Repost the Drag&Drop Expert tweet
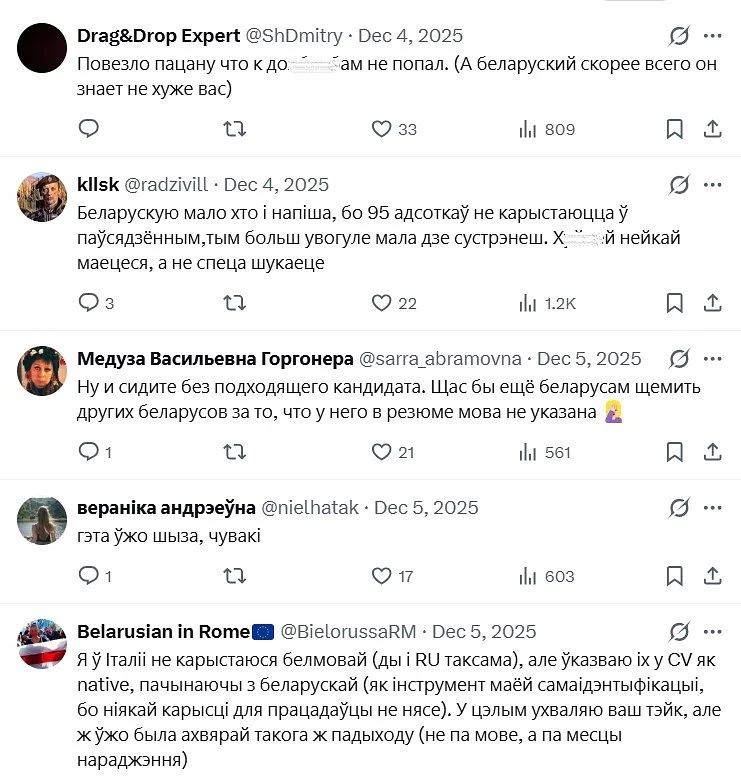Screen dimensions: 741x780 tap(234, 129)
